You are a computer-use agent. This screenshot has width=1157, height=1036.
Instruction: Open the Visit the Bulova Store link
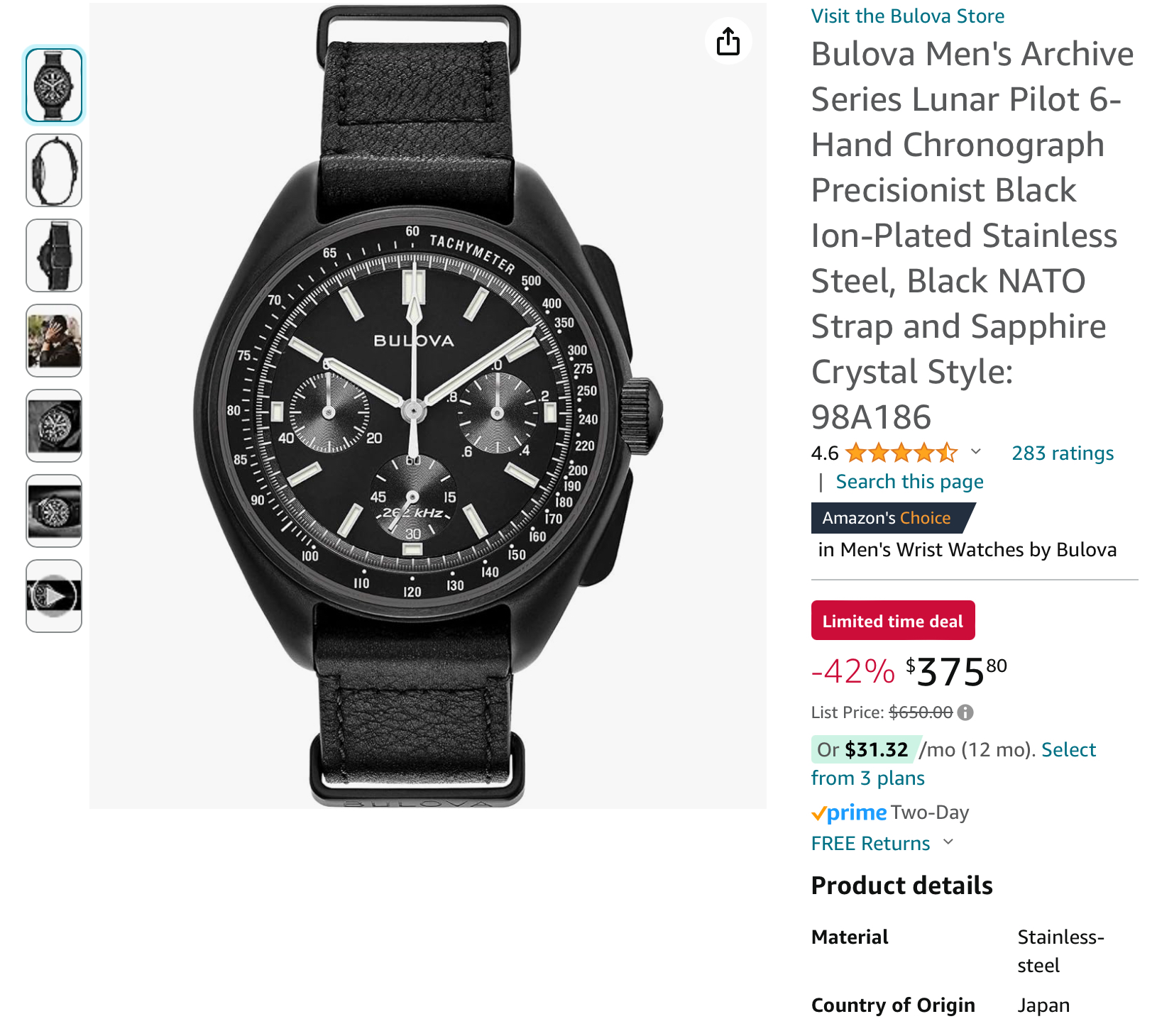coord(907,16)
